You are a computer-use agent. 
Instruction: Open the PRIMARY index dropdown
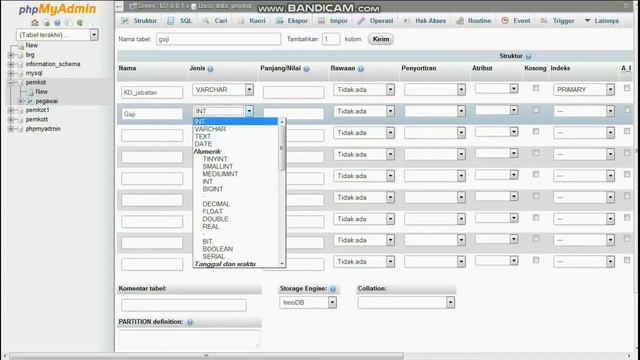(584, 90)
